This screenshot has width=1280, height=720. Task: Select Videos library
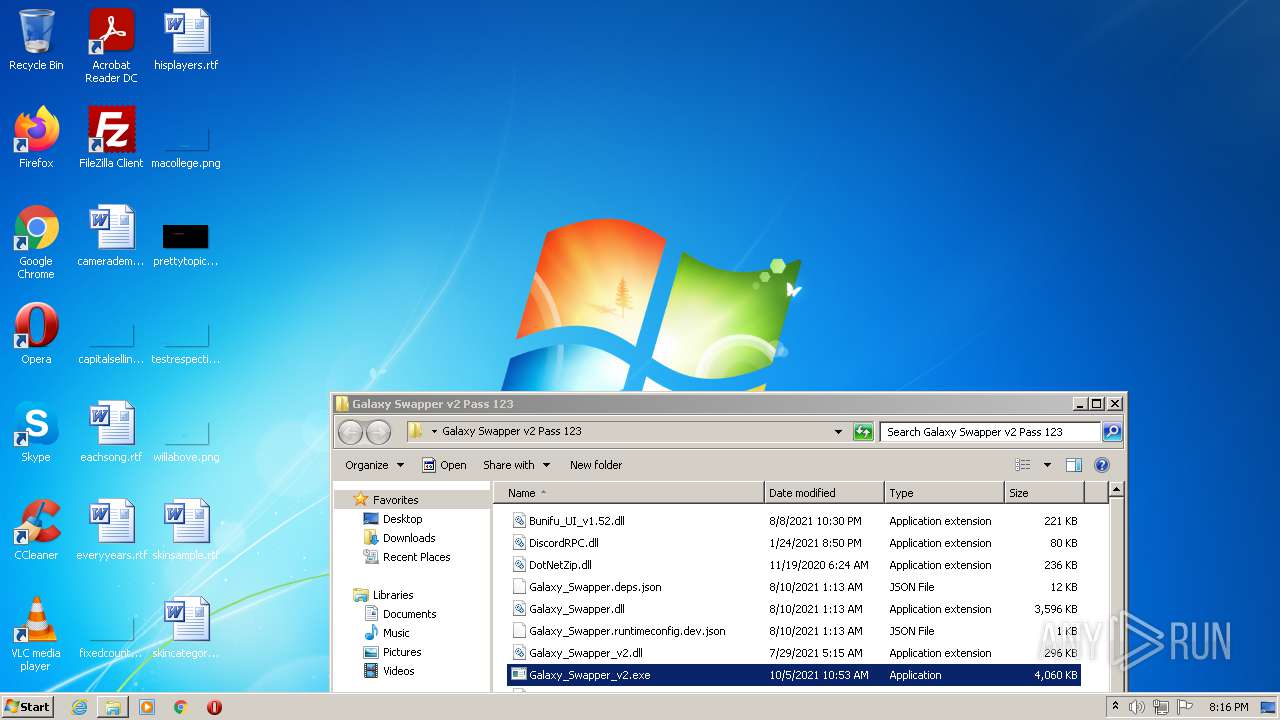(x=398, y=671)
